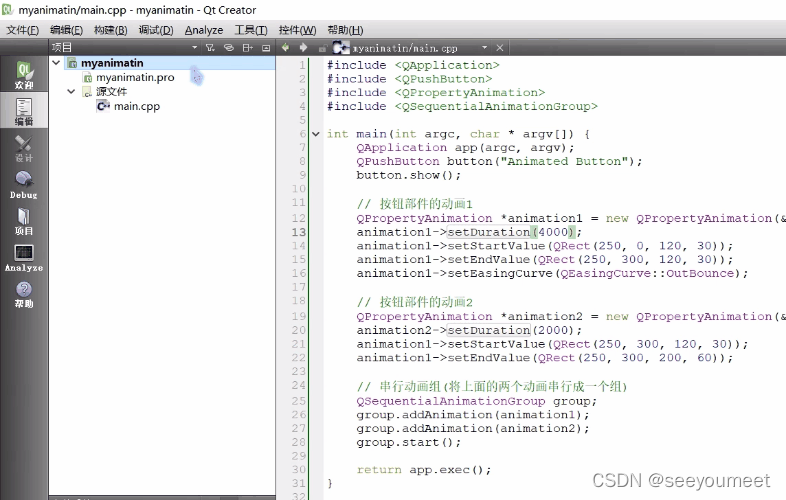Image resolution: width=786 pixels, height=500 pixels.
Task: Open the 帮助(H) menu
Action: (345, 30)
